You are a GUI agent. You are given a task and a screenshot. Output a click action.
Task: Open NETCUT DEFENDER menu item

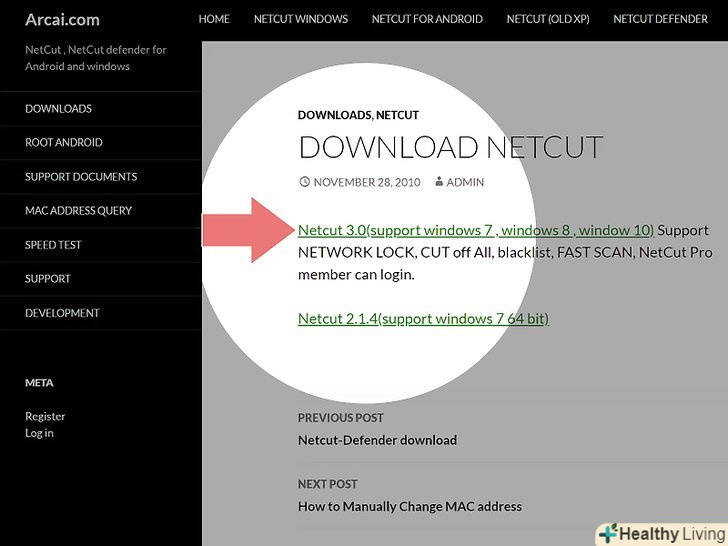[660, 19]
